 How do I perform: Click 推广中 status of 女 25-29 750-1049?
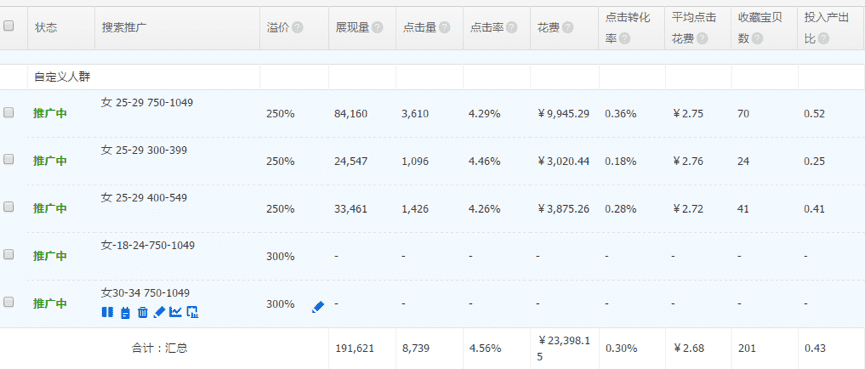[x=50, y=114]
